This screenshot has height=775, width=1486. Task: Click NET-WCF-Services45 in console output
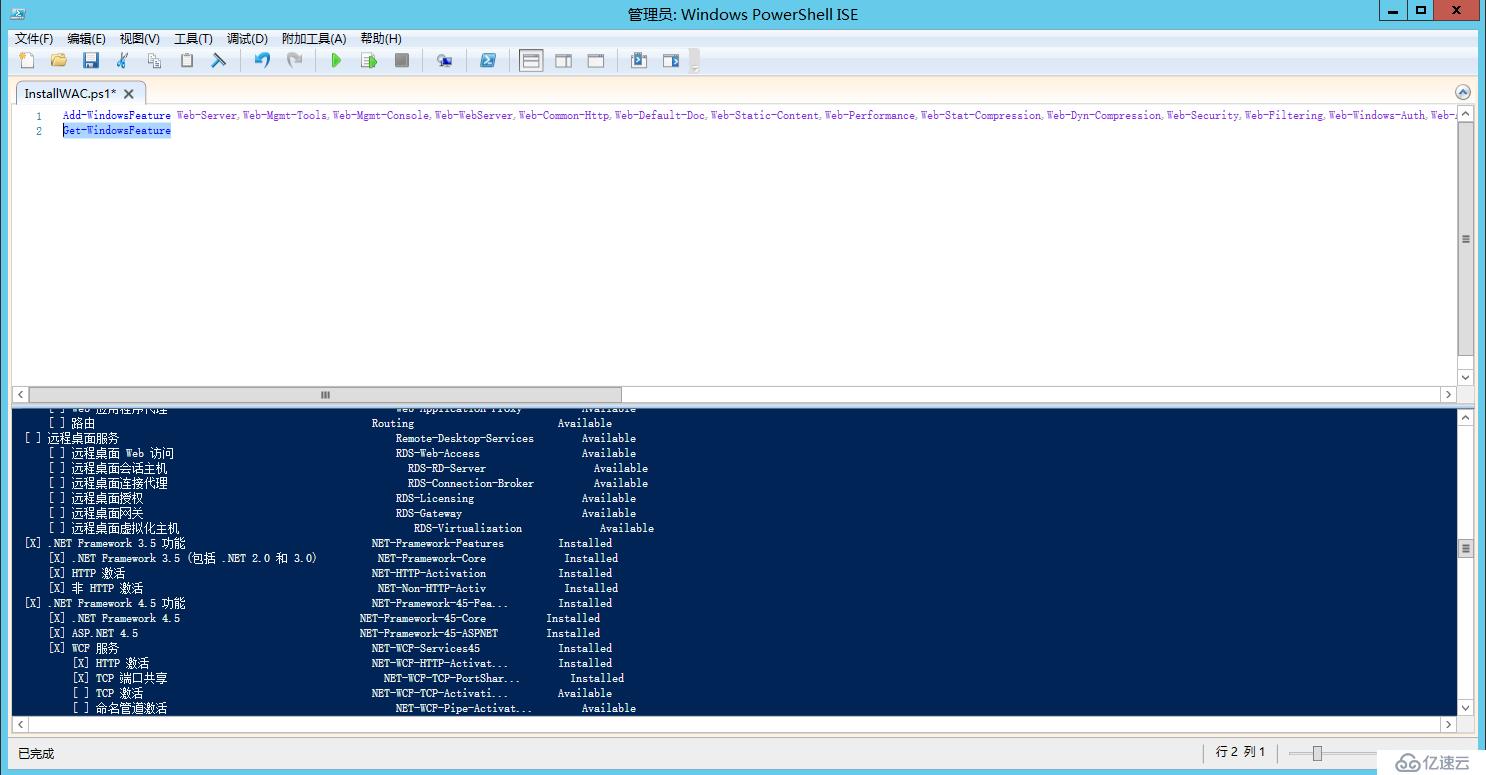[426, 649]
